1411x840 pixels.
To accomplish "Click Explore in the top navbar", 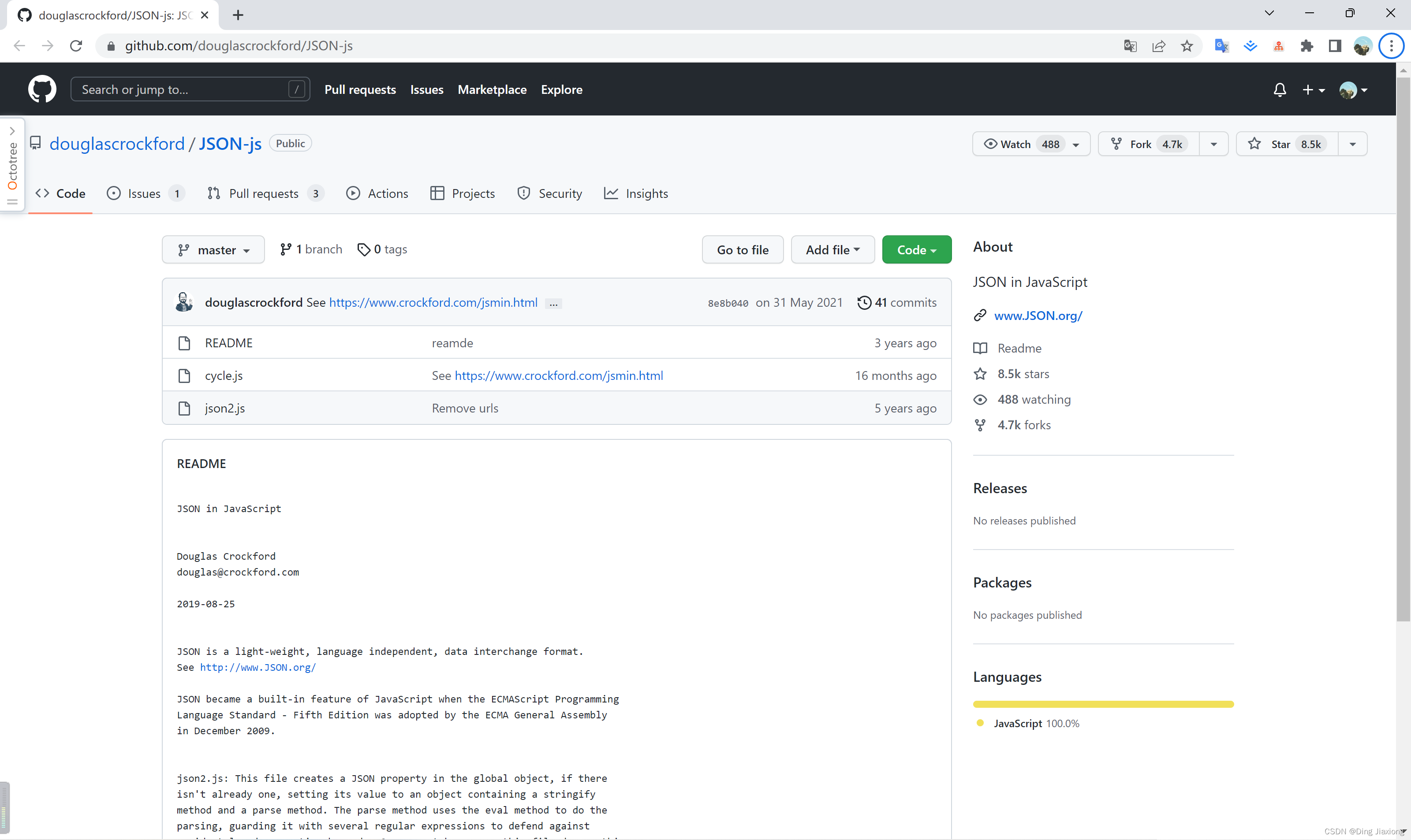I will [x=561, y=89].
